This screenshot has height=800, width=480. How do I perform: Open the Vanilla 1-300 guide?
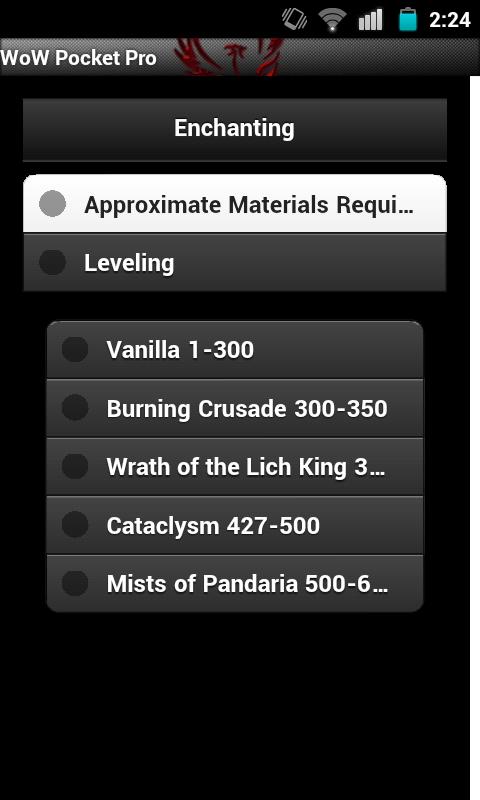click(x=235, y=350)
